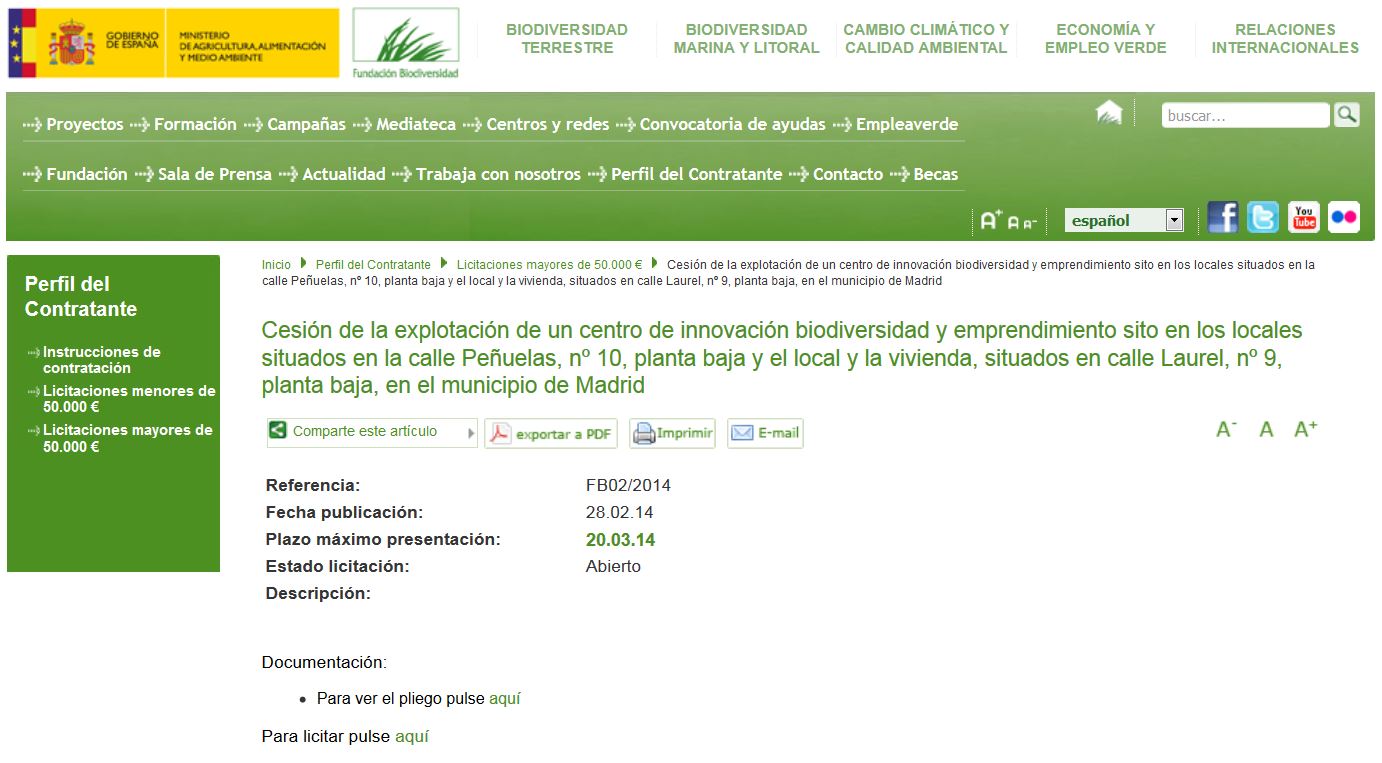Open the Facebook page icon
Viewport: 1382px width, 763px height.
pos(1222,217)
